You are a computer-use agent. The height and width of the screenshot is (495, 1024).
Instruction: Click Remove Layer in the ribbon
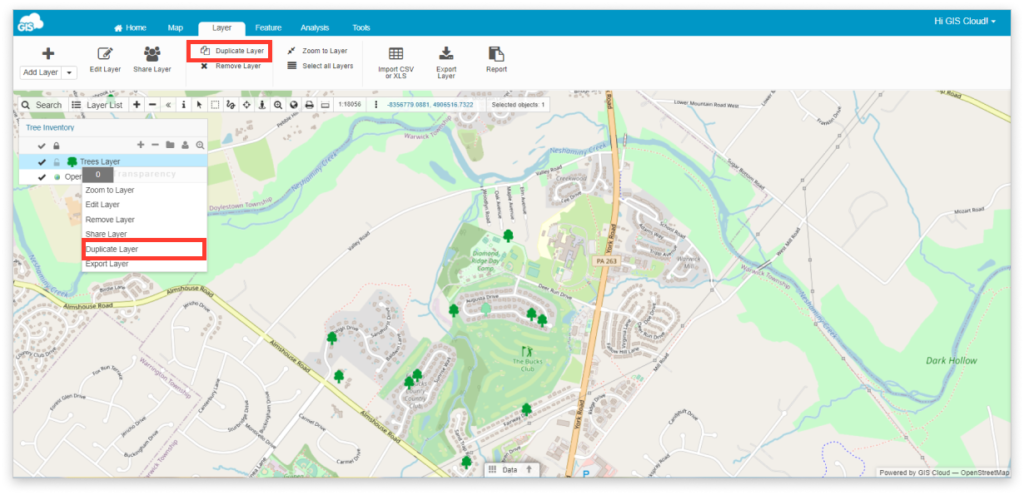point(231,66)
